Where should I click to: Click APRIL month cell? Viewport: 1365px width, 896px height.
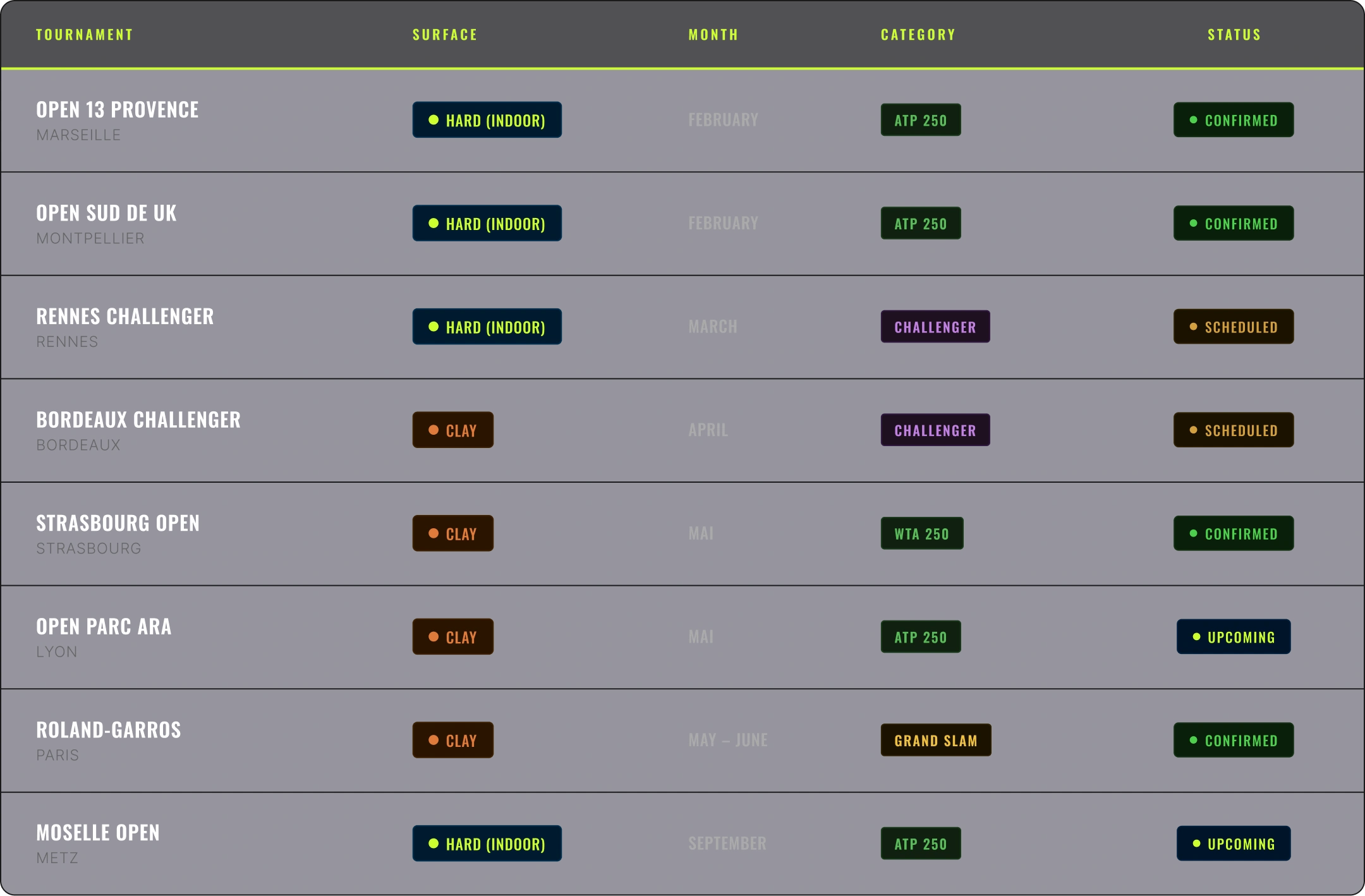[x=708, y=430]
